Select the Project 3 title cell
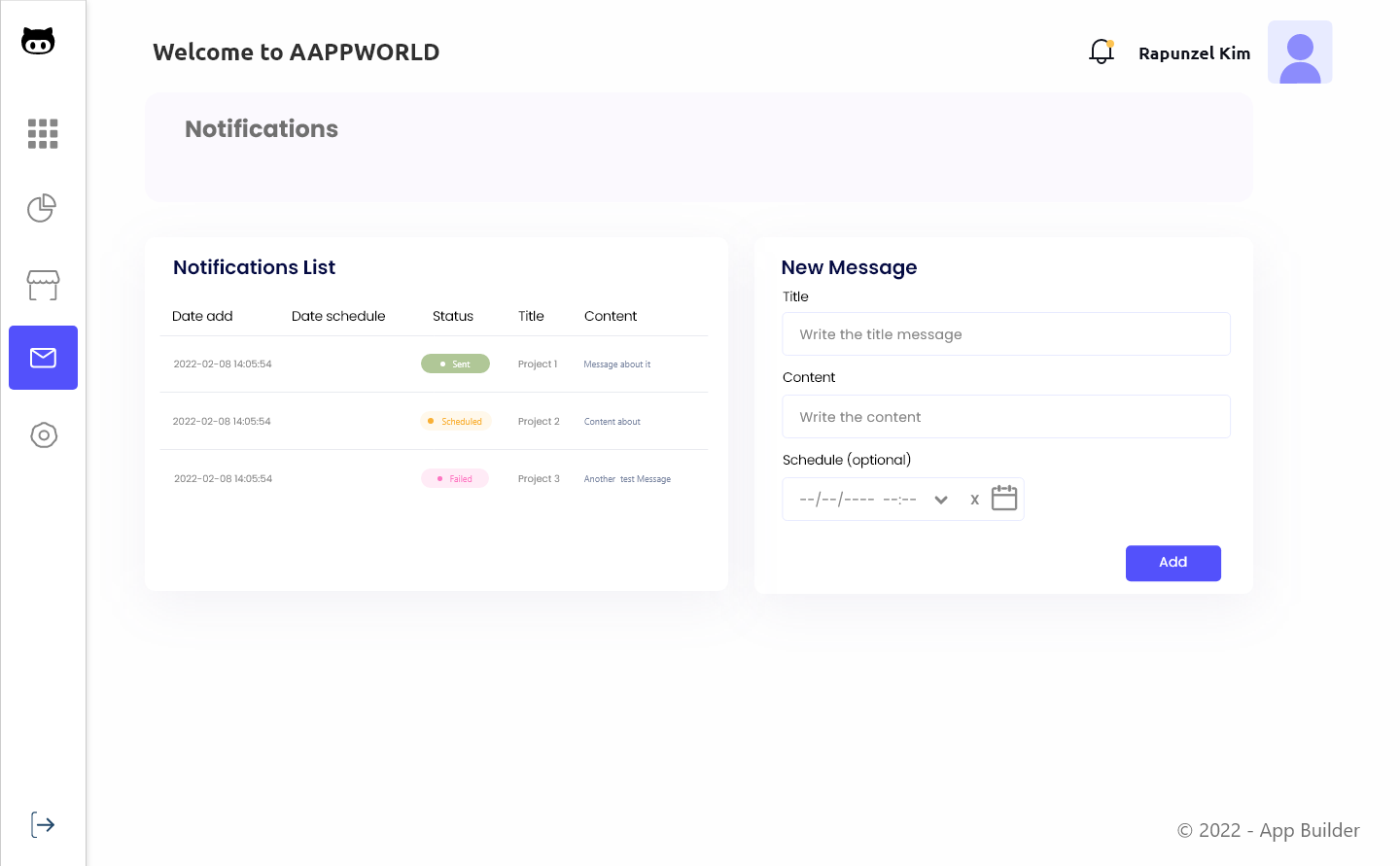 539,479
